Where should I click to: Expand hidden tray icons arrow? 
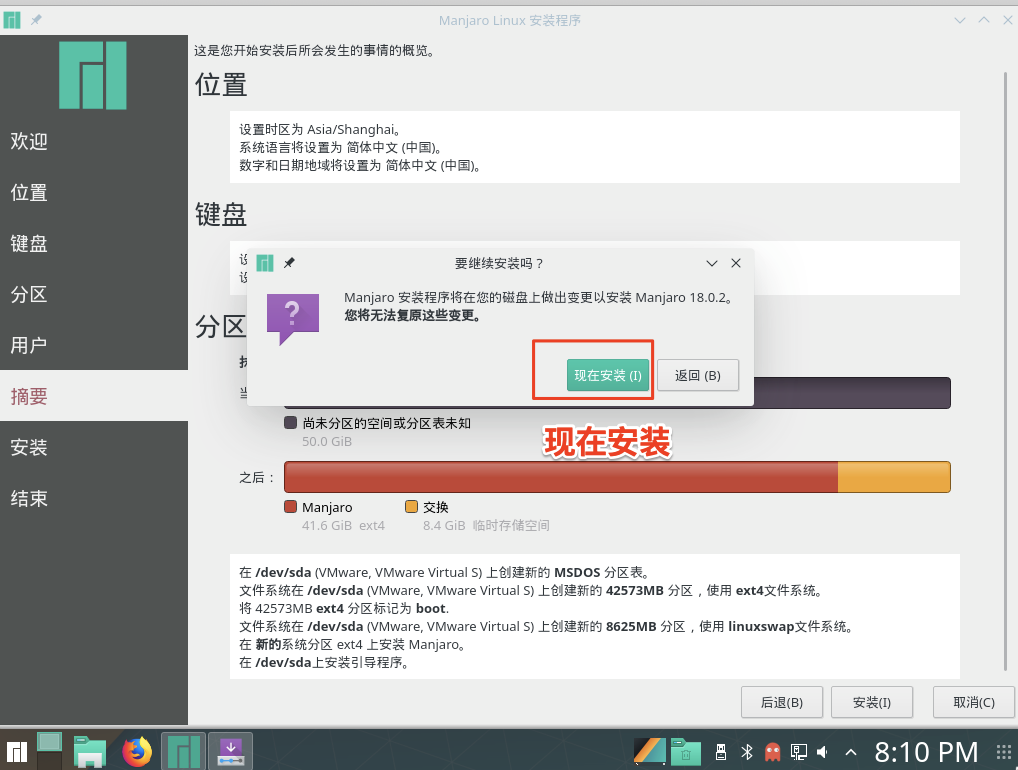click(850, 752)
